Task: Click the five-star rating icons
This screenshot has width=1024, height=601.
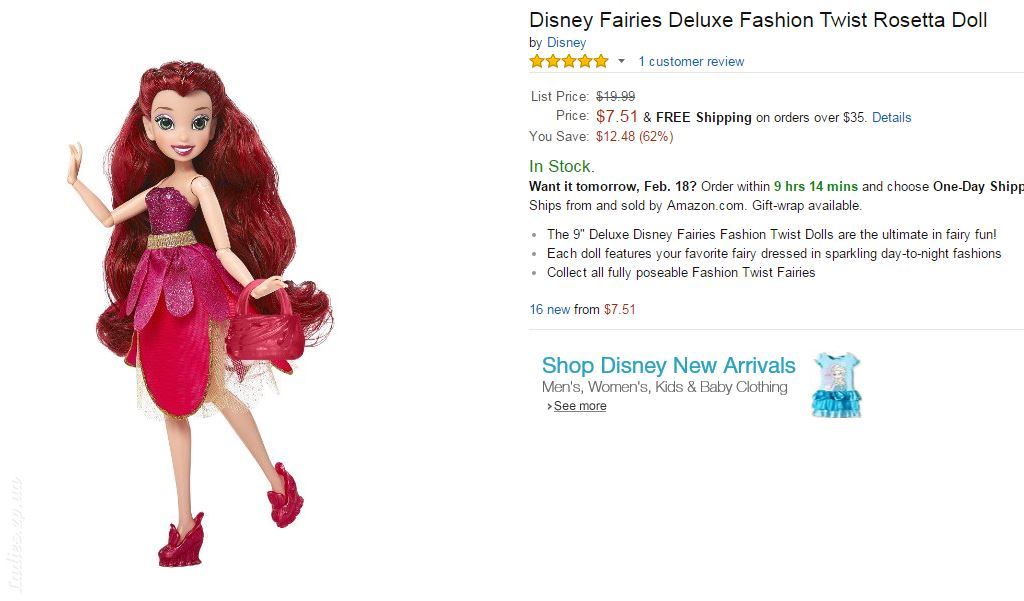Action: tap(569, 61)
